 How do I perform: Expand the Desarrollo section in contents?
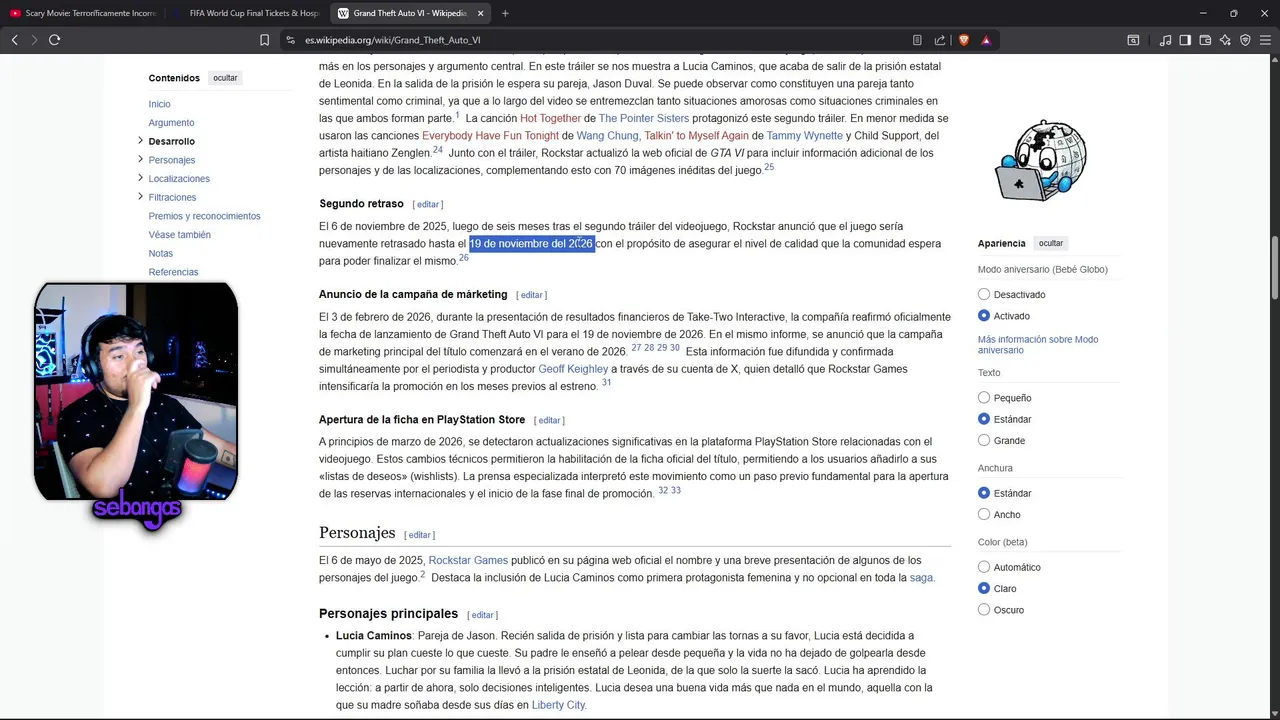point(140,140)
